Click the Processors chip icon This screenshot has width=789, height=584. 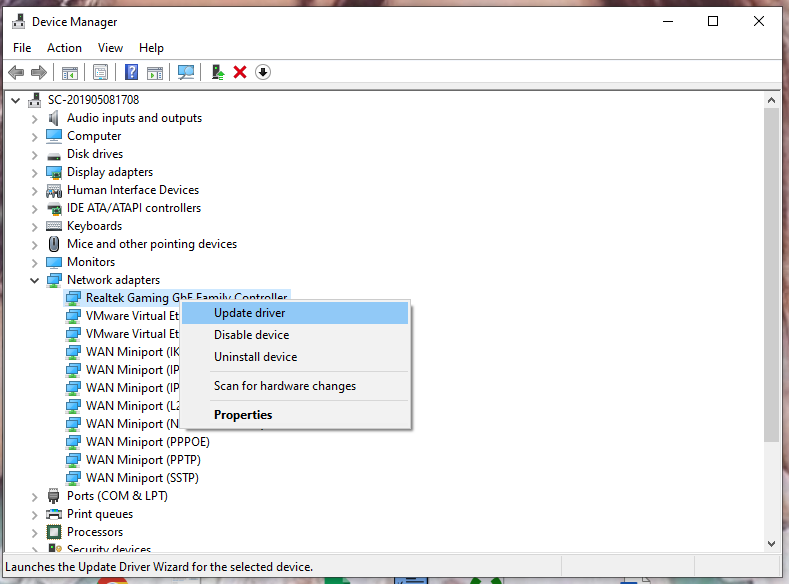(x=54, y=532)
